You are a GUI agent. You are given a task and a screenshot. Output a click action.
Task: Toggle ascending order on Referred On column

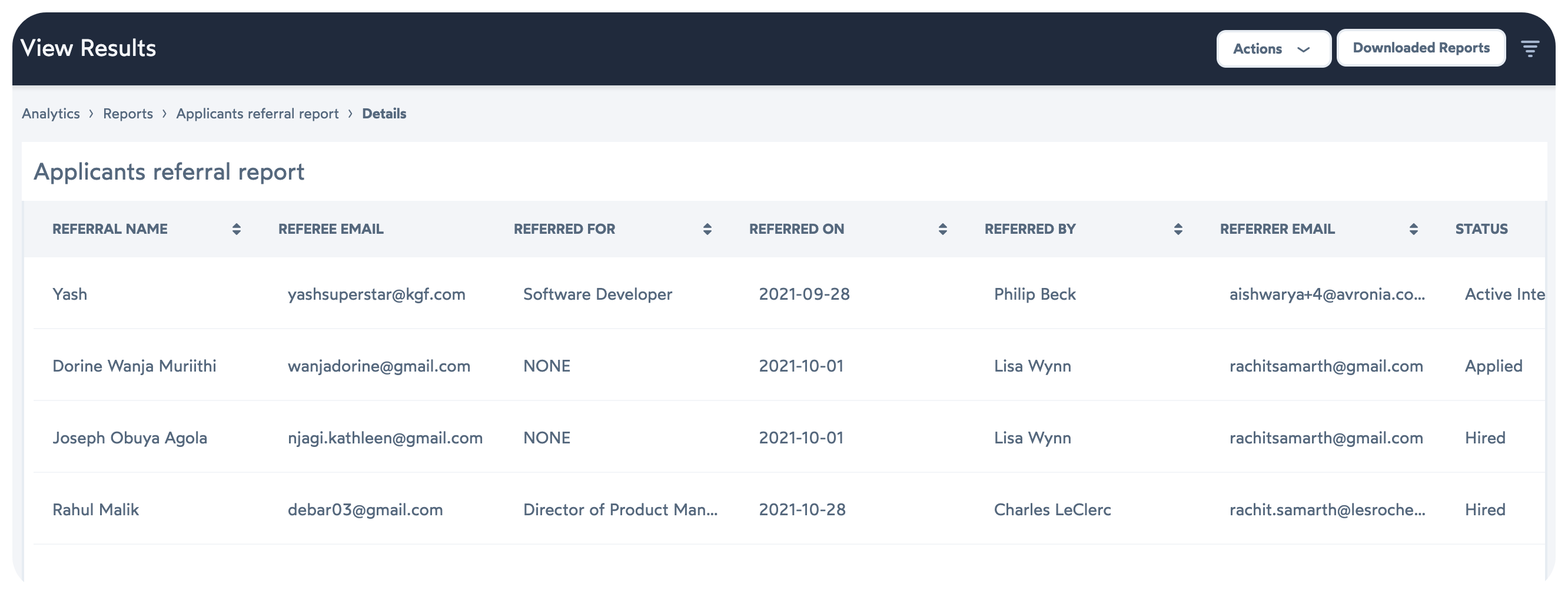(x=942, y=230)
